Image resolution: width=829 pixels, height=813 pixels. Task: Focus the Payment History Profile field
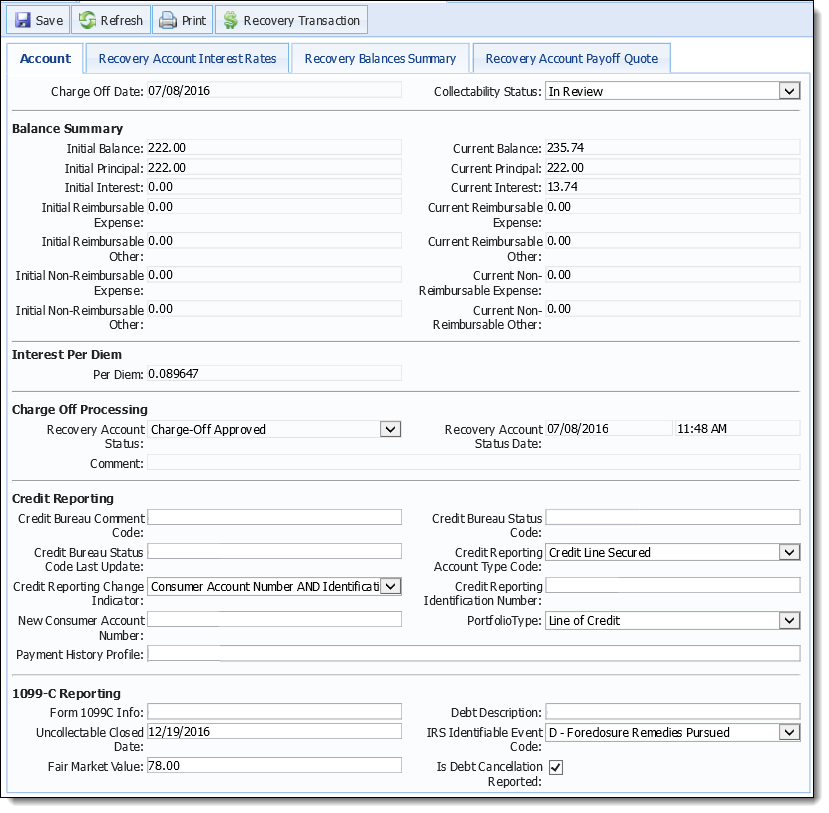(x=474, y=653)
